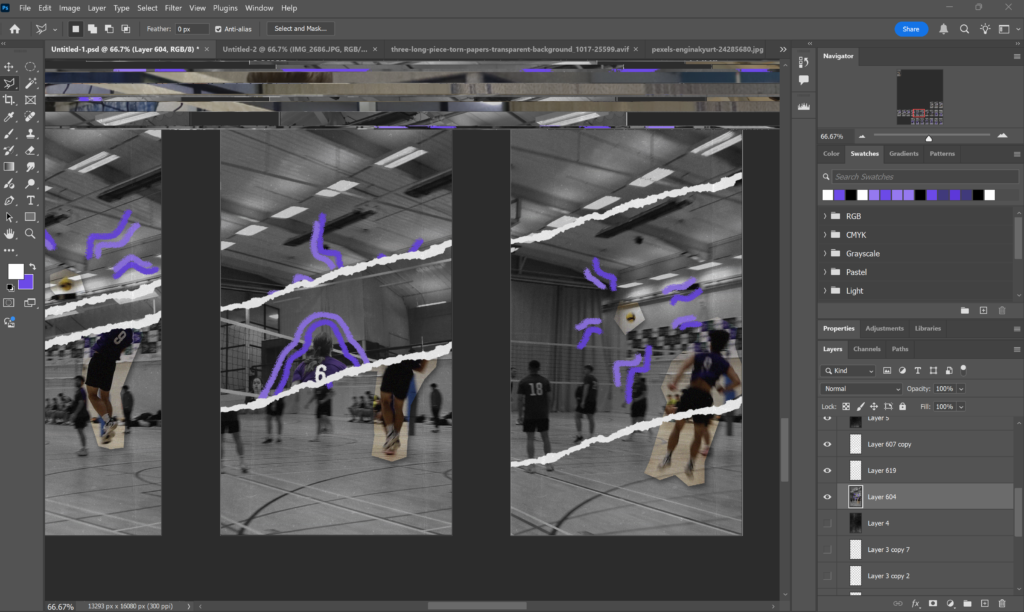The height and width of the screenshot is (612, 1024).
Task: Select the Magic Wand tool
Action: 31,84
